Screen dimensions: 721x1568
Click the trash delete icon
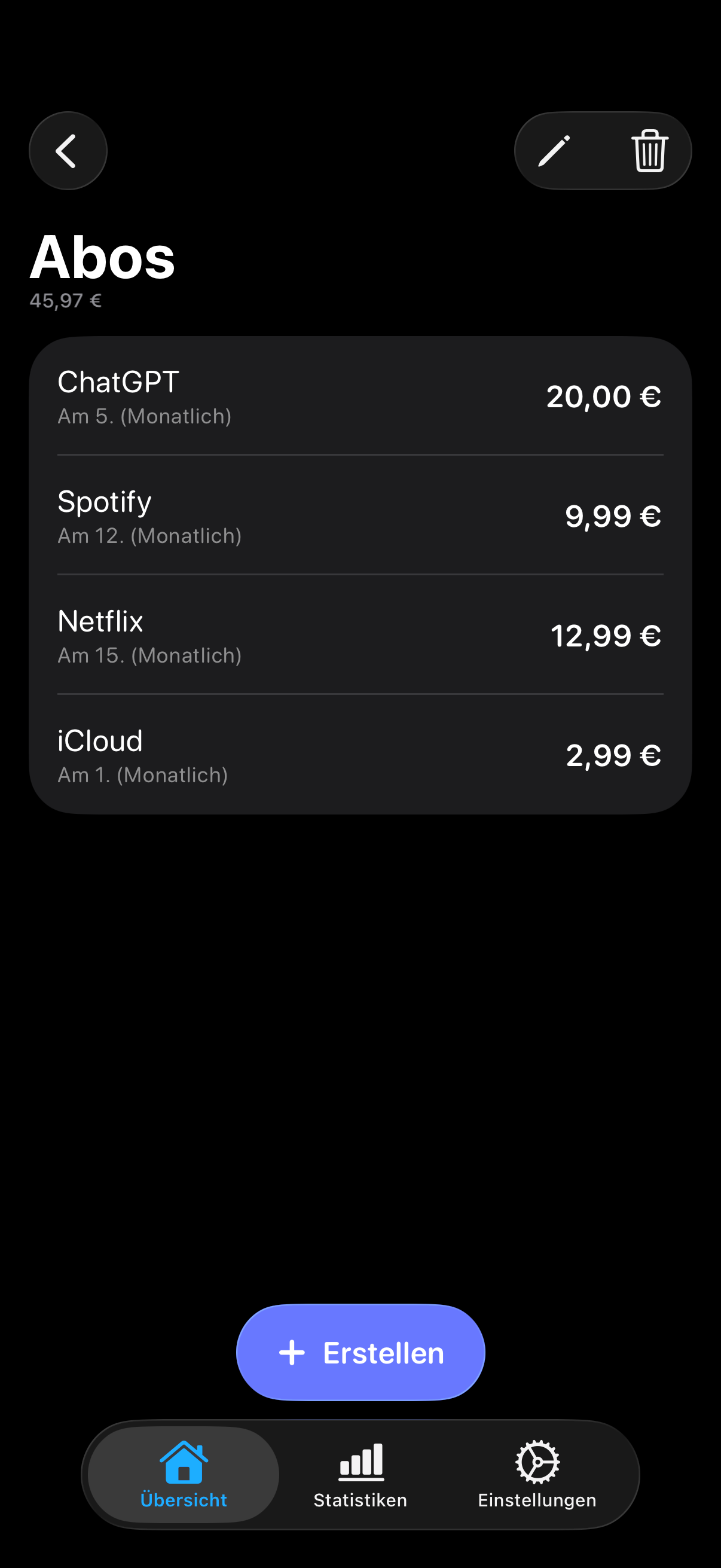(x=650, y=151)
